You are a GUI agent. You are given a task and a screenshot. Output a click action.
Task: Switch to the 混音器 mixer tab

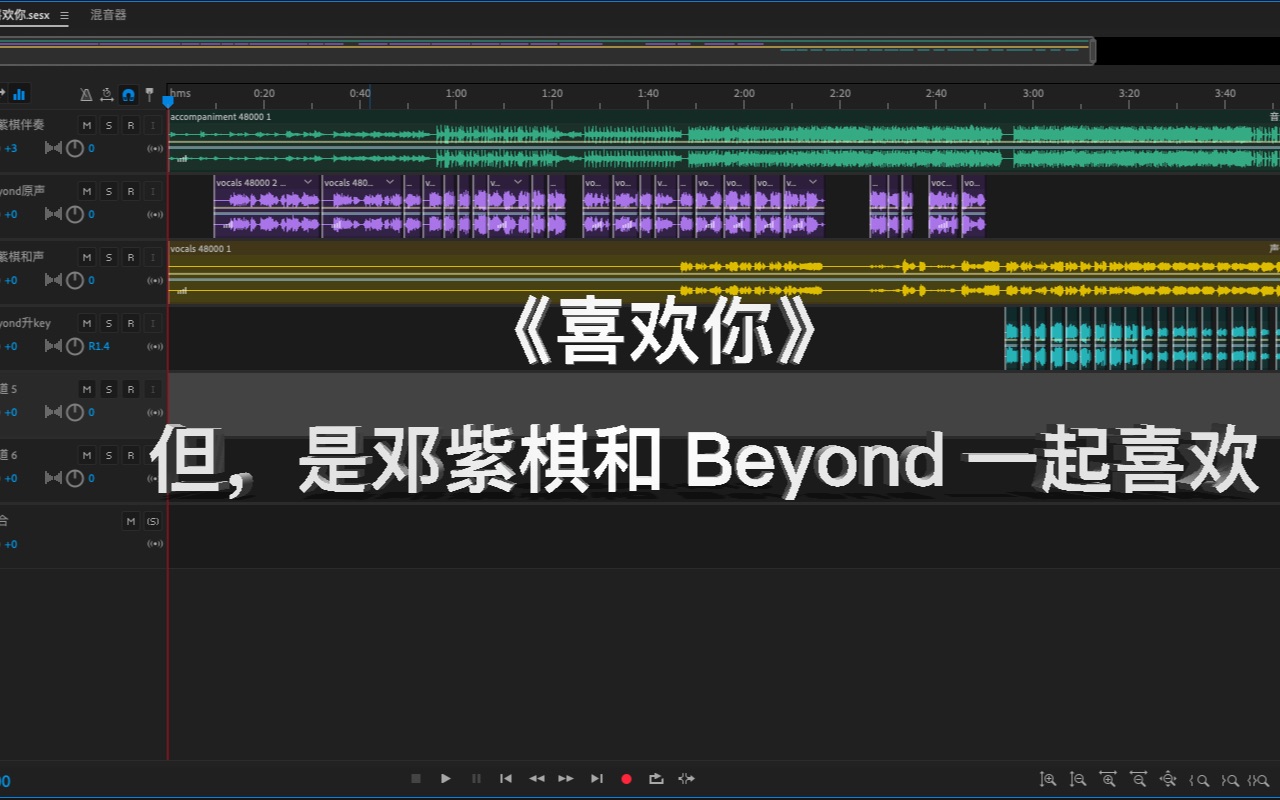[108, 14]
